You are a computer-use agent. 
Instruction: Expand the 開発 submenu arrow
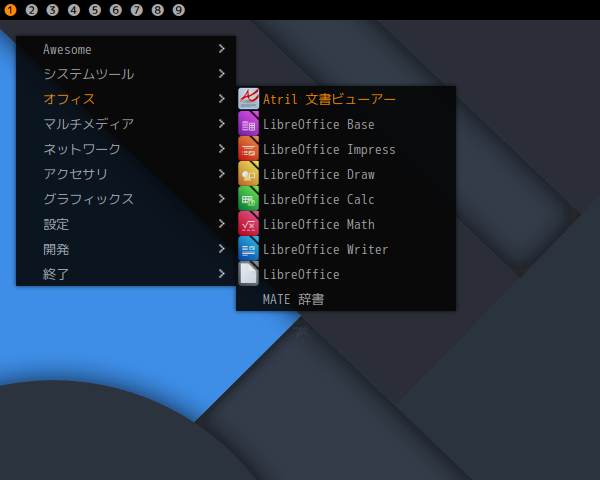[x=222, y=249]
